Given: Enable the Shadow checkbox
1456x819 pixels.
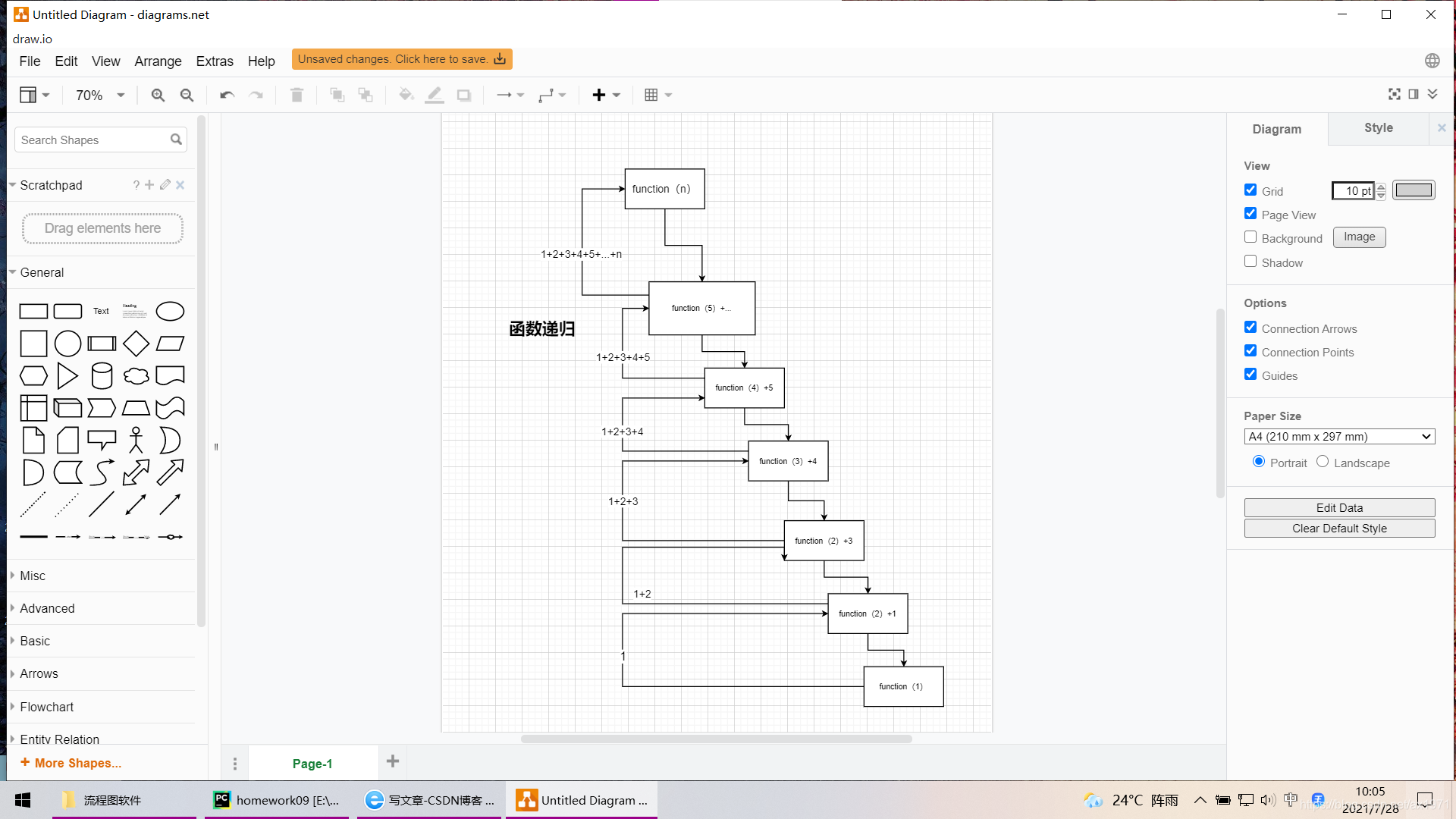Looking at the screenshot, I should (x=1250, y=262).
